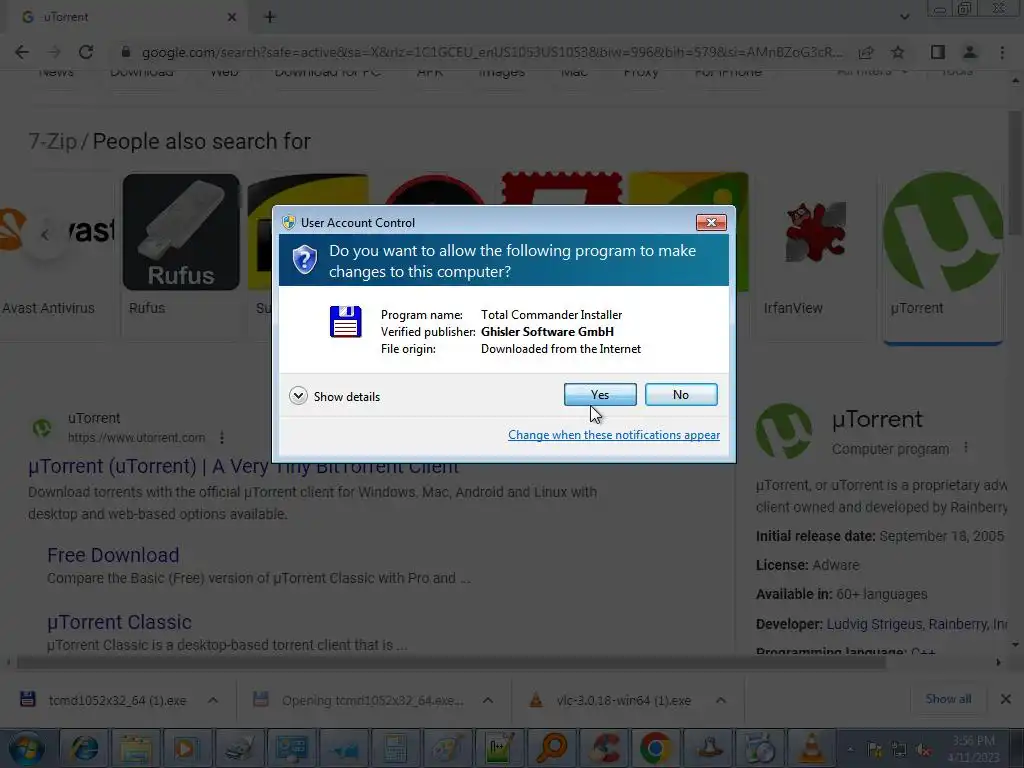The height and width of the screenshot is (768, 1024).
Task: Click the uTorrent result favicon
Action: 42,428
